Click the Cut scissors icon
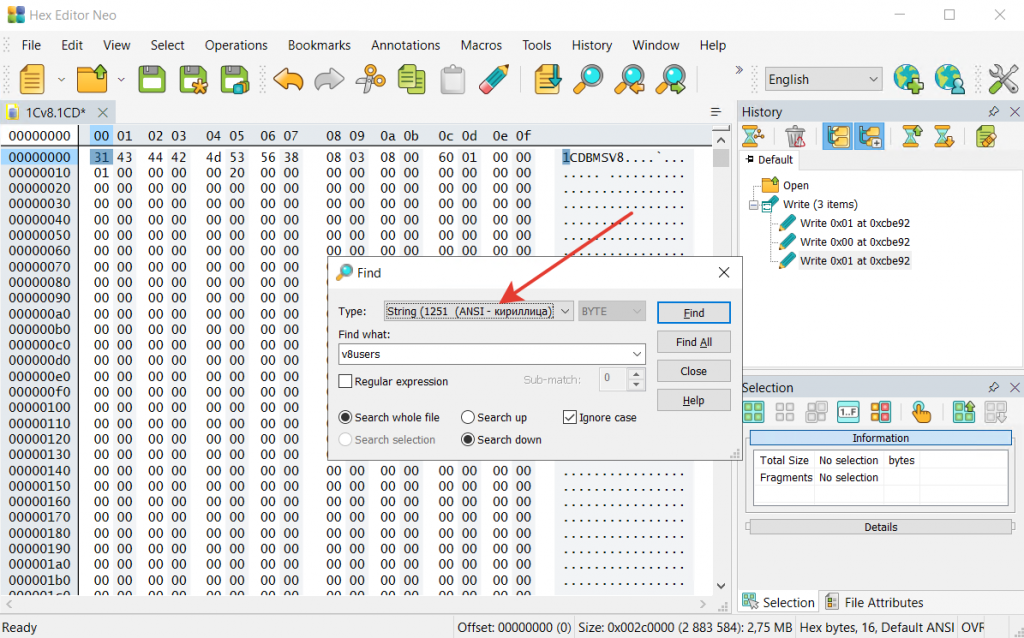The width and height of the screenshot is (1024, 638). (370, 80)
